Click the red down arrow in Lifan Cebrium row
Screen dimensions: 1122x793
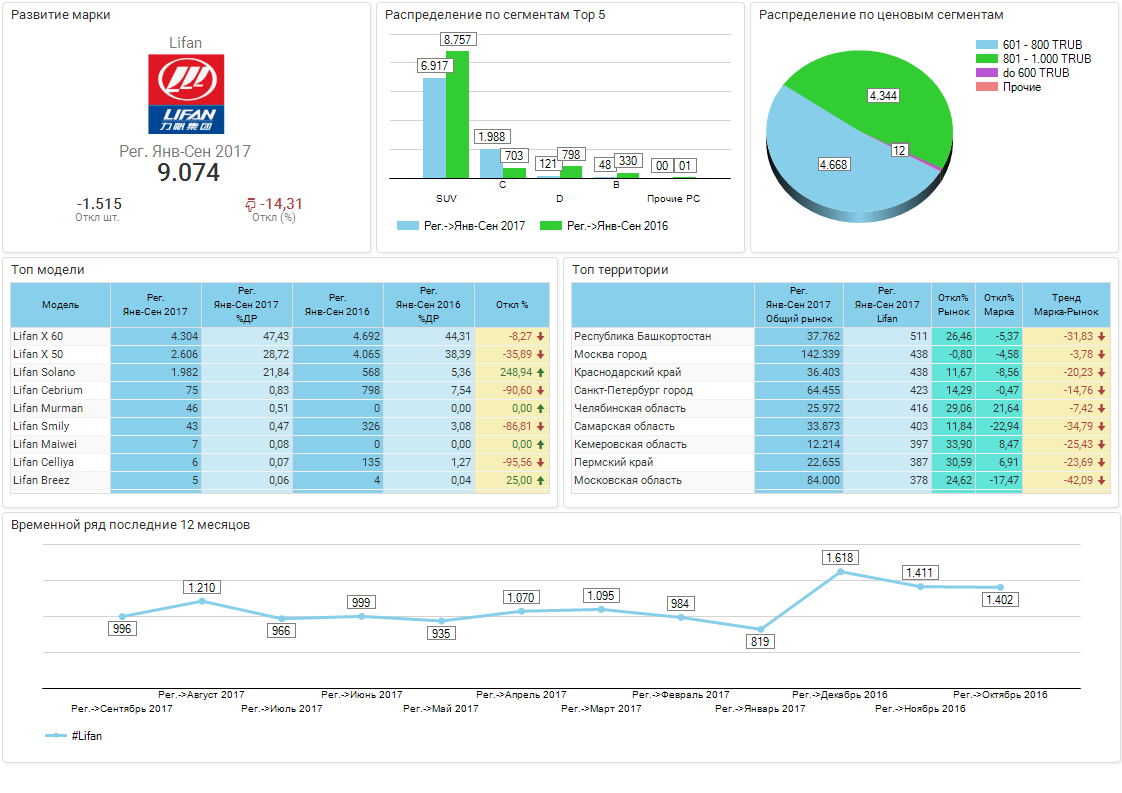pos(541,390)
